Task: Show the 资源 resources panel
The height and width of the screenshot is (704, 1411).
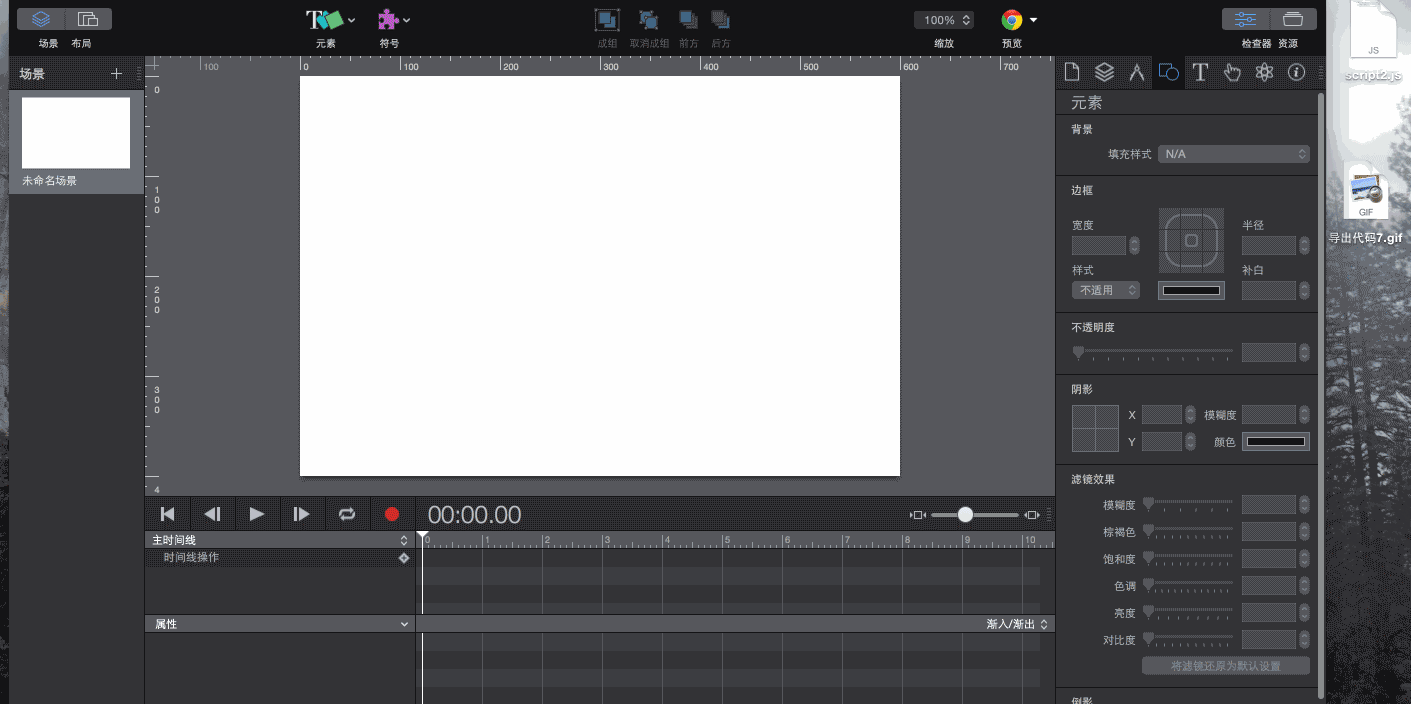Action: click(1293, 19)
